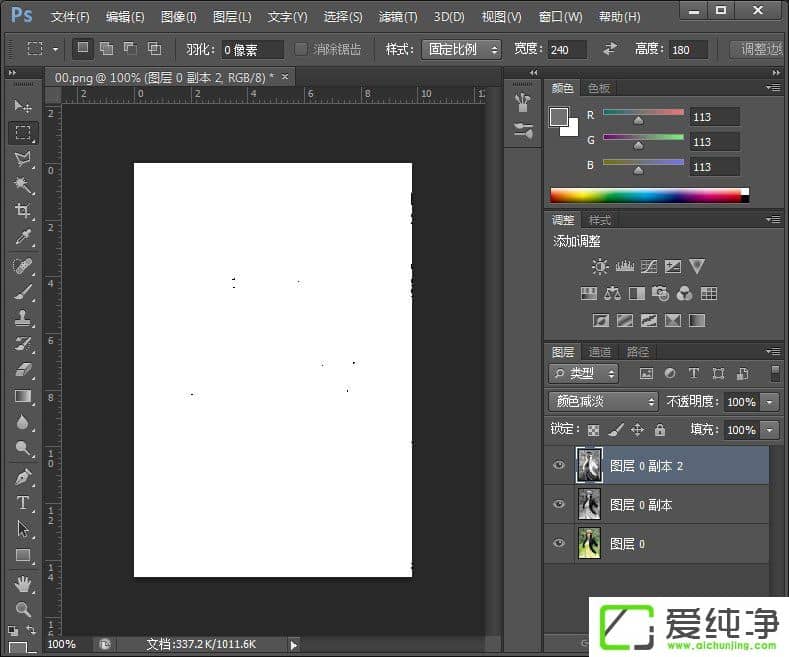Open the 滤镜(T) menu
This screenshot has height=657, width=789.
coord(398,17)
